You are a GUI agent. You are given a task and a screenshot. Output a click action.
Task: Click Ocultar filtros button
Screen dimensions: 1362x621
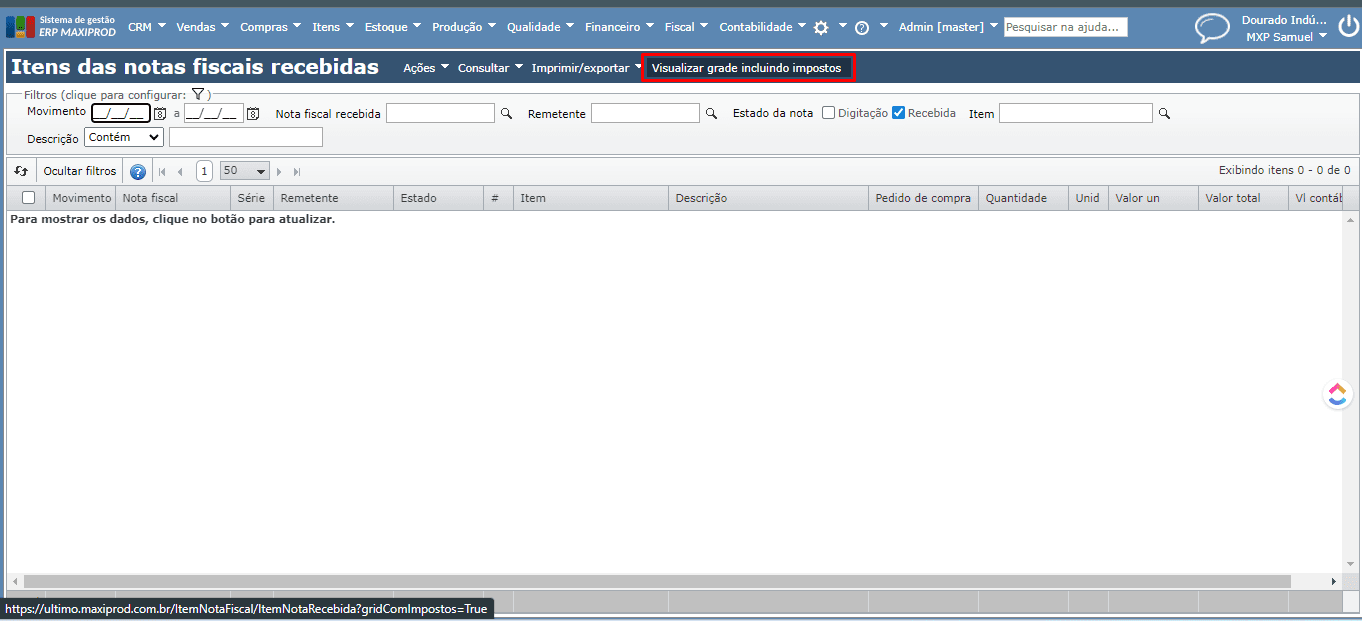click(x=80, y=171)
